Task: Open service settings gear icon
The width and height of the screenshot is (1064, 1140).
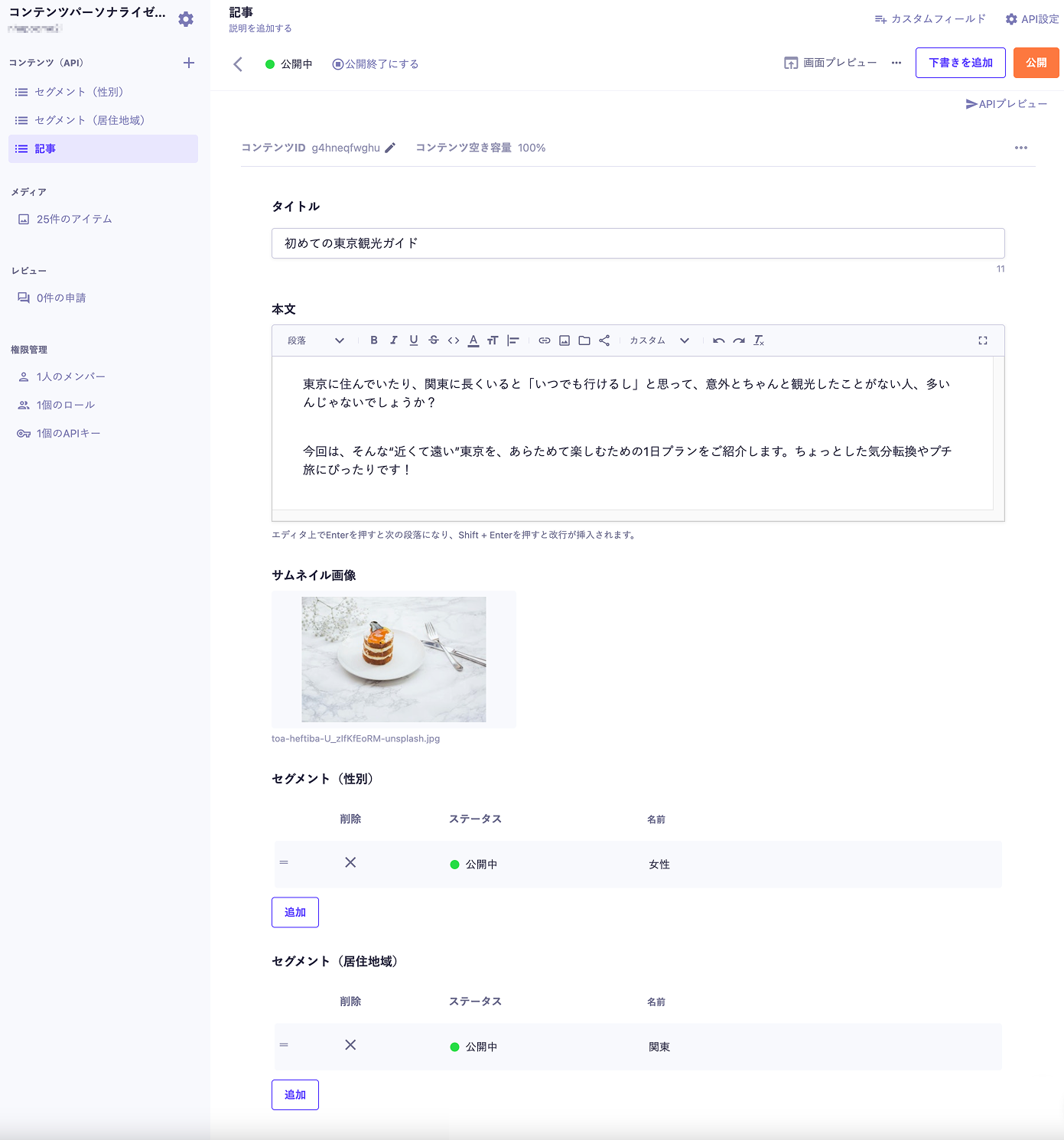Action: (186, 19)
